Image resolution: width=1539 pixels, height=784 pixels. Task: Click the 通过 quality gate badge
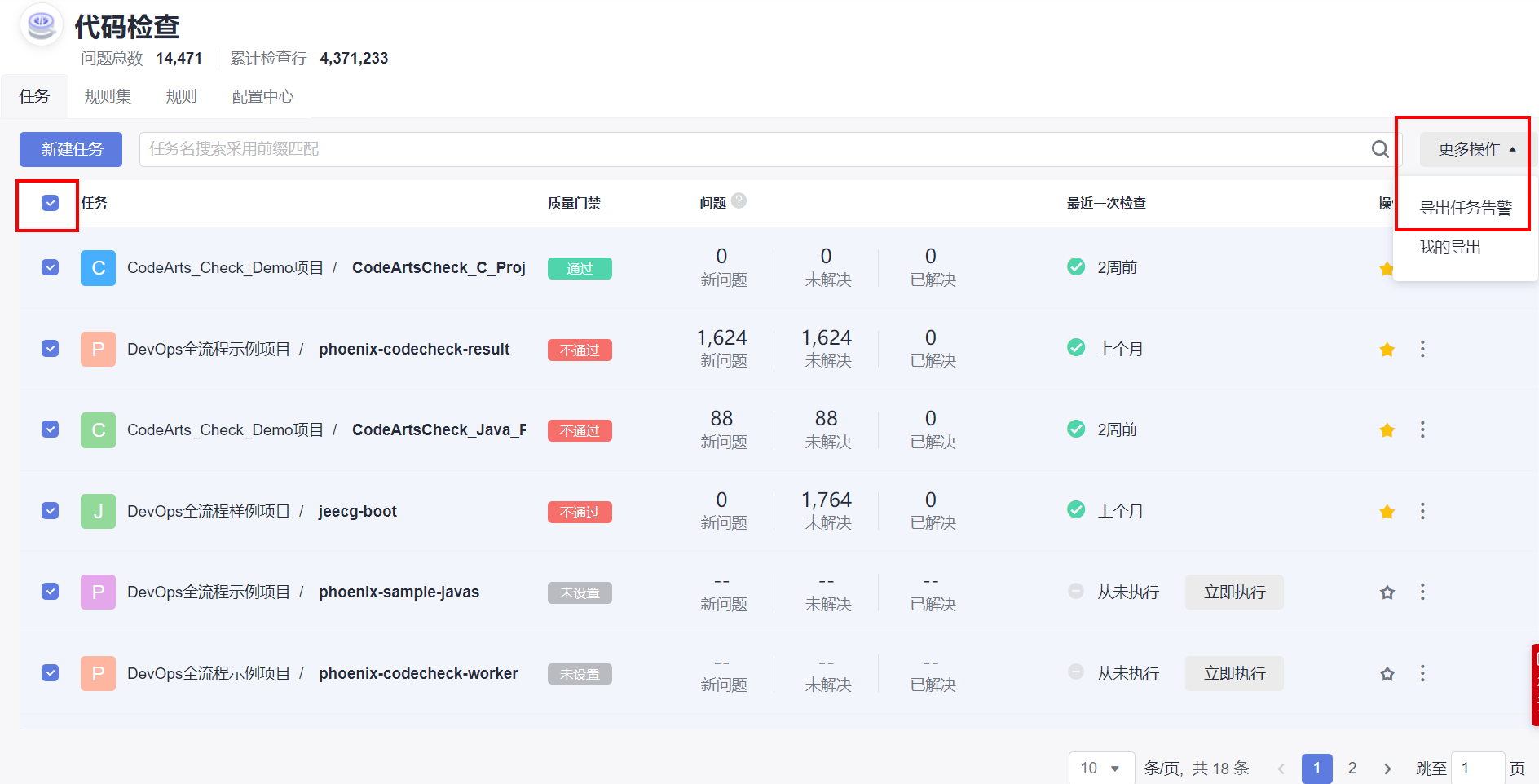(580, 268)
